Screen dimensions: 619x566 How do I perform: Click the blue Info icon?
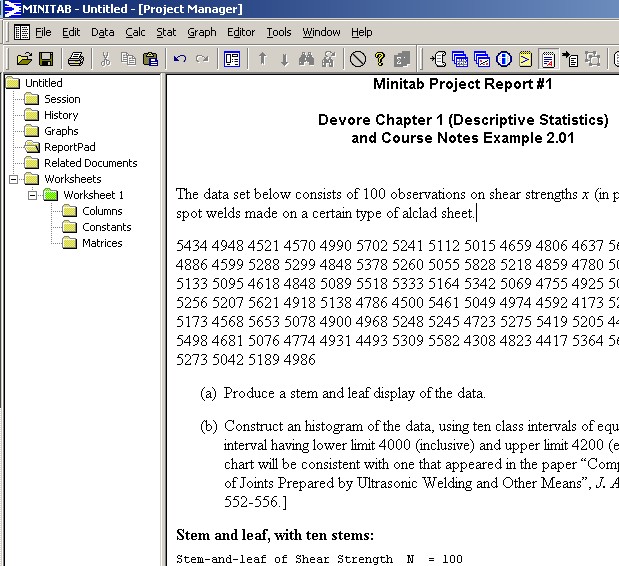(x=504, y=60)
